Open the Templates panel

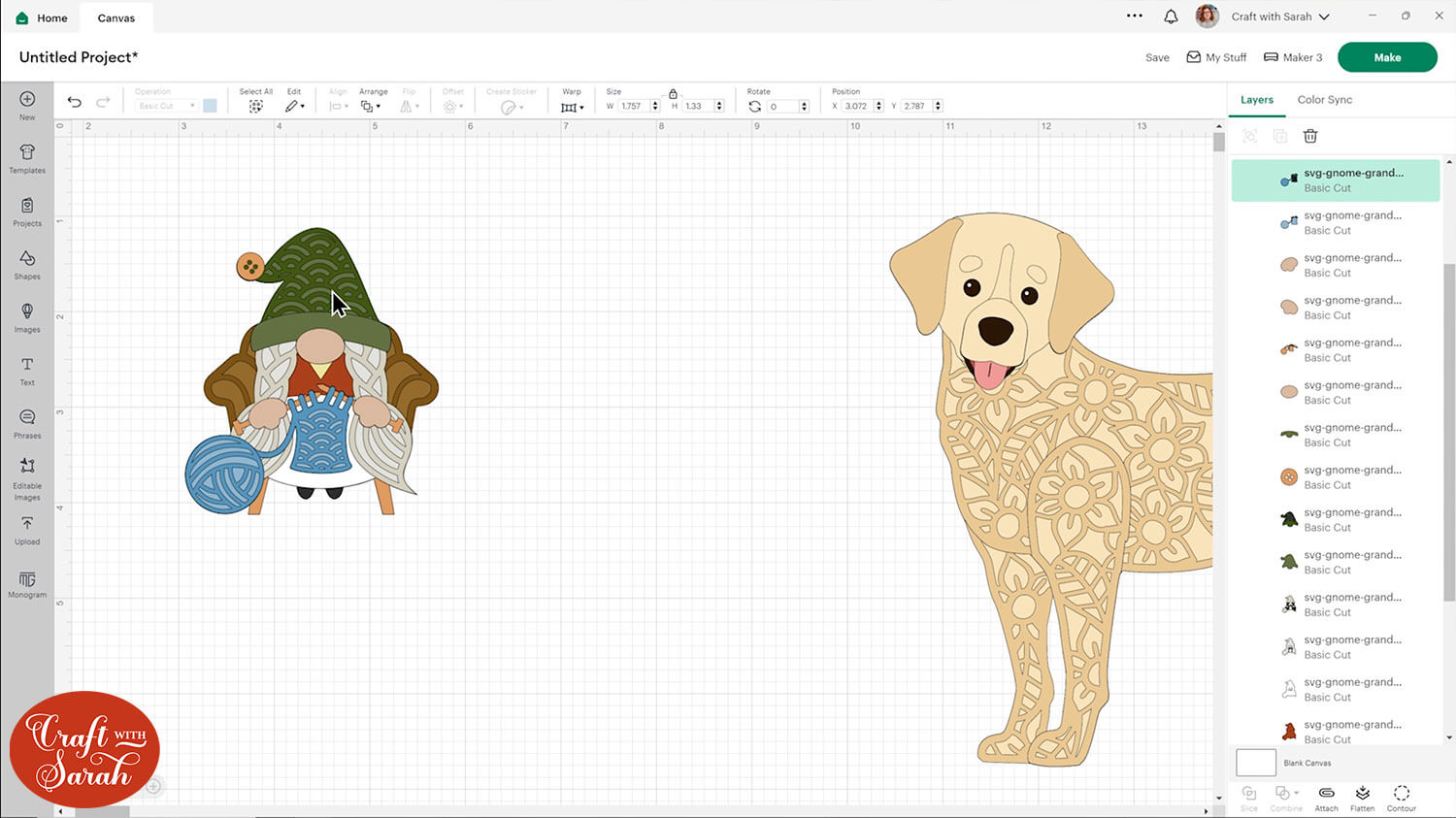click(27, 158)
